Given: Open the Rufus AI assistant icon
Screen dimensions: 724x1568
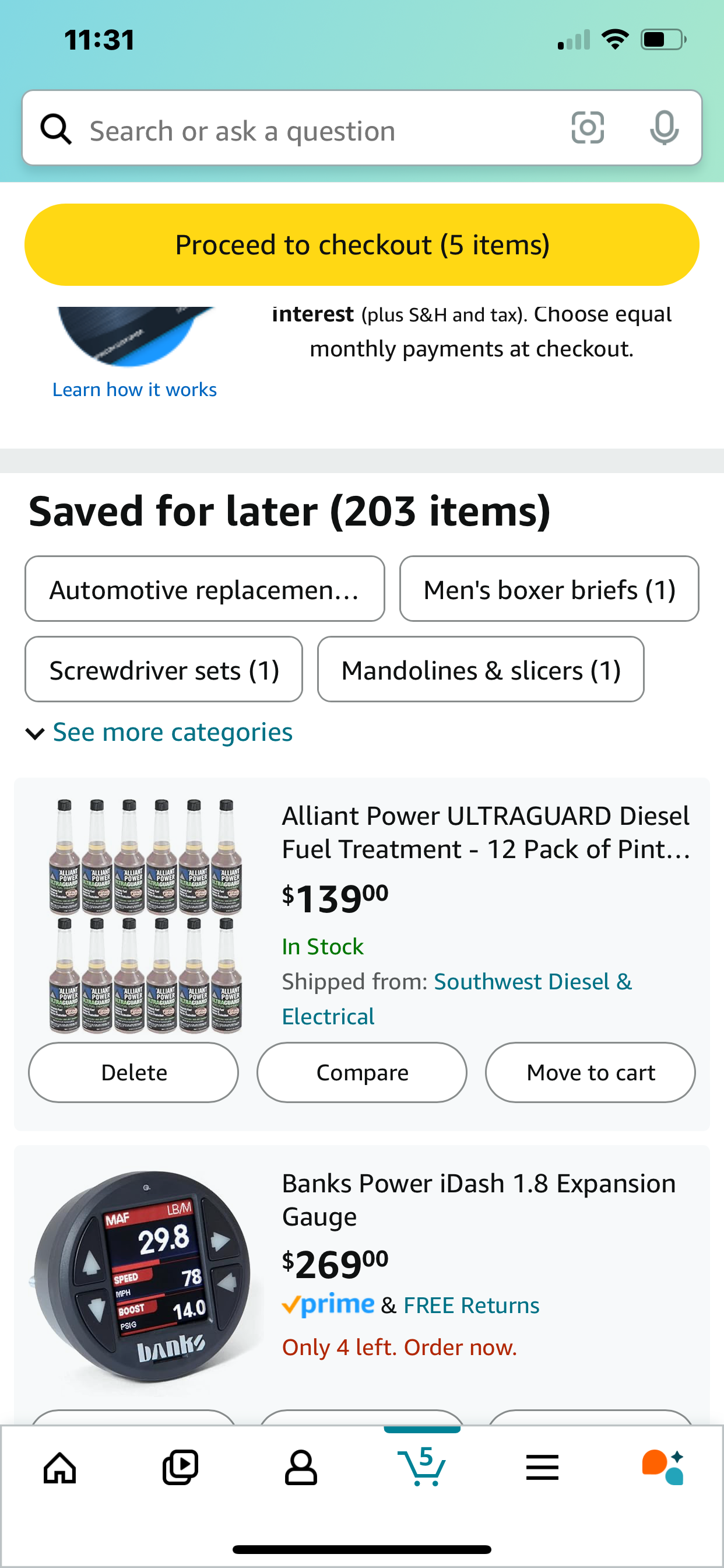Looking at the screenshot, I should point(663,1468).
